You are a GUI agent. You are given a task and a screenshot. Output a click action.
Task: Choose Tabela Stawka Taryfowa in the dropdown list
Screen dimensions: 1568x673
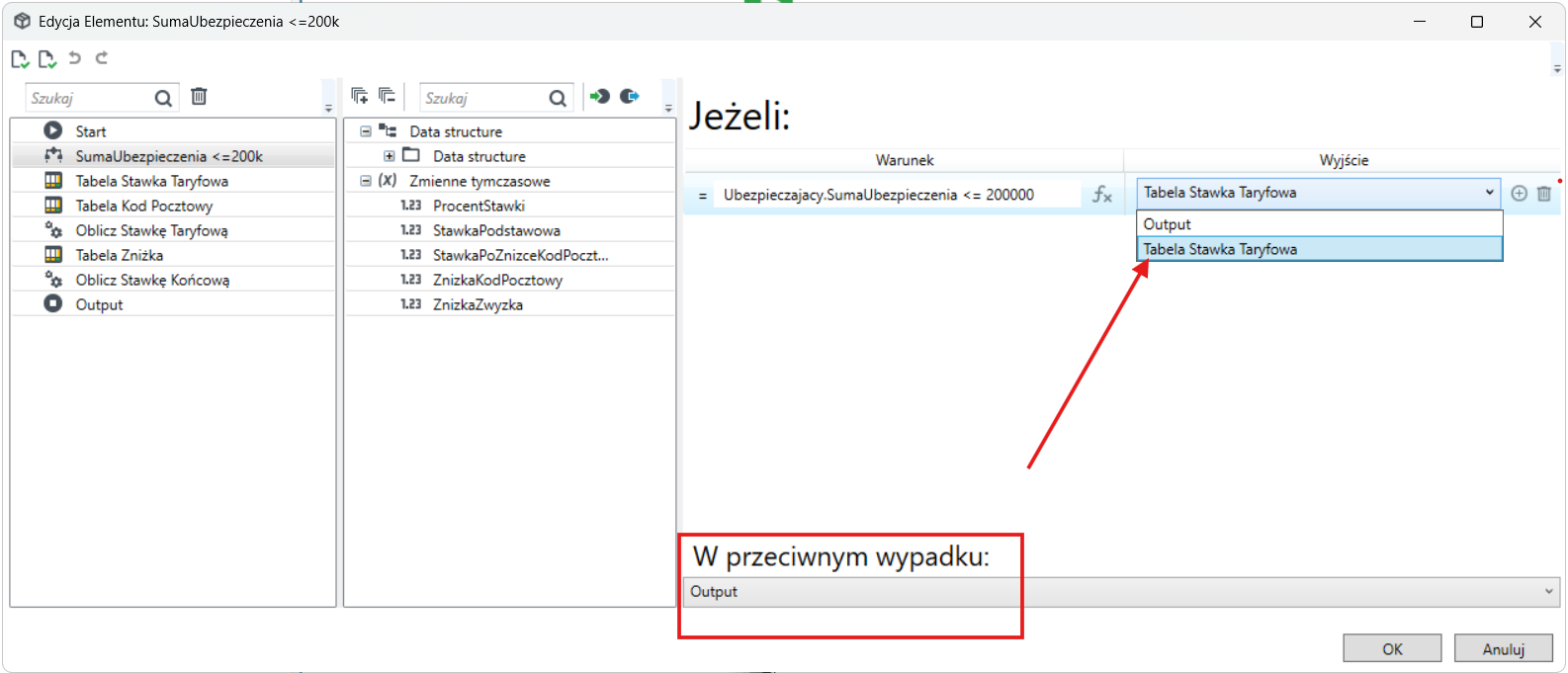pos(1319,249)
